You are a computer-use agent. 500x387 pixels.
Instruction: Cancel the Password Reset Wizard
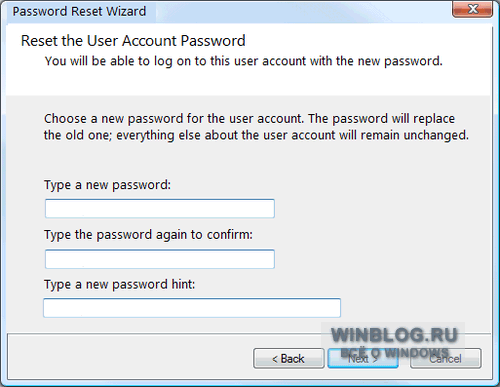click(446, 358)
